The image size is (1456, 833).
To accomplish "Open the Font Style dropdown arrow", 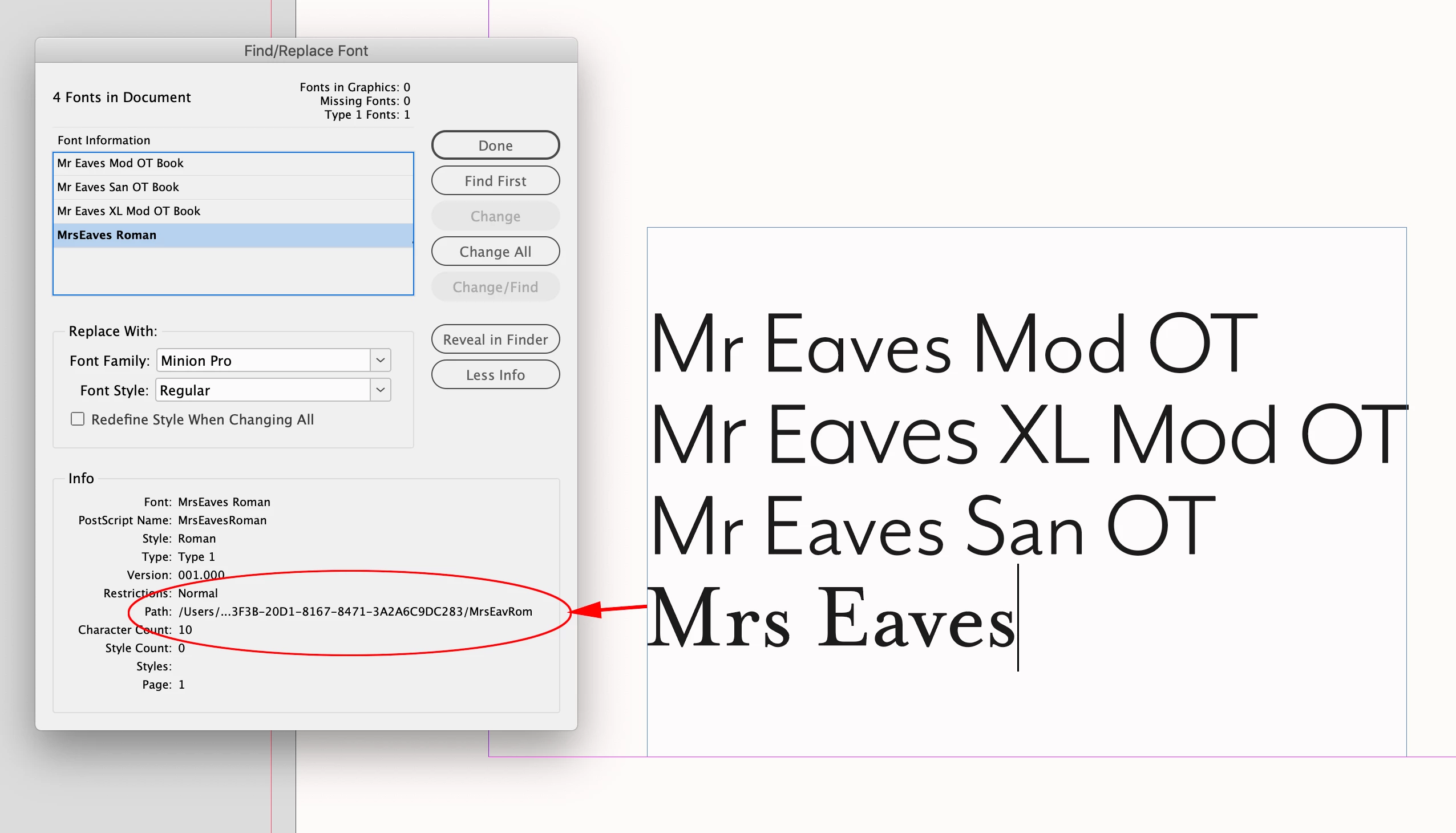I will pos(381,390).
